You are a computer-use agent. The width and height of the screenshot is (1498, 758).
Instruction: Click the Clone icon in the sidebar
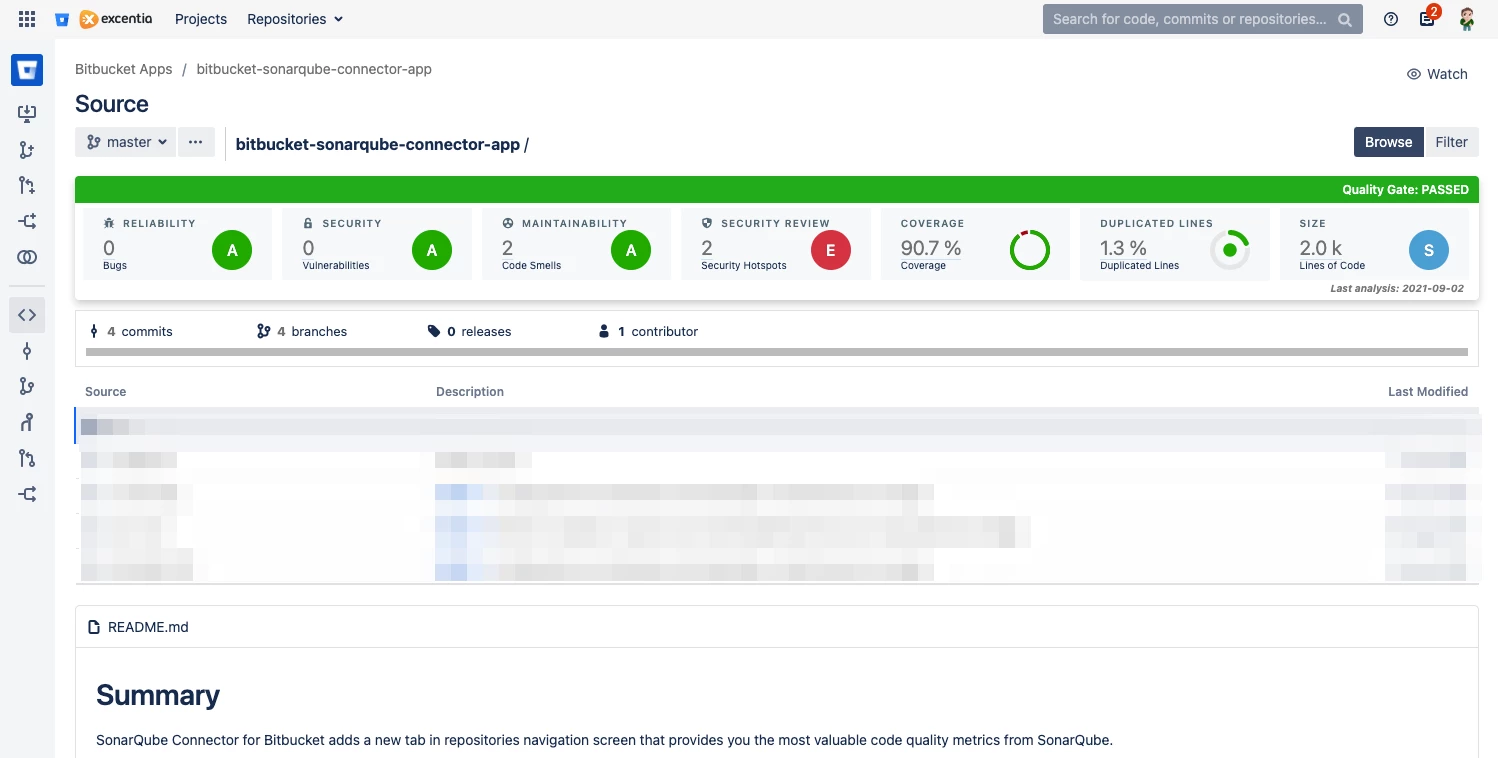[27, 114]
